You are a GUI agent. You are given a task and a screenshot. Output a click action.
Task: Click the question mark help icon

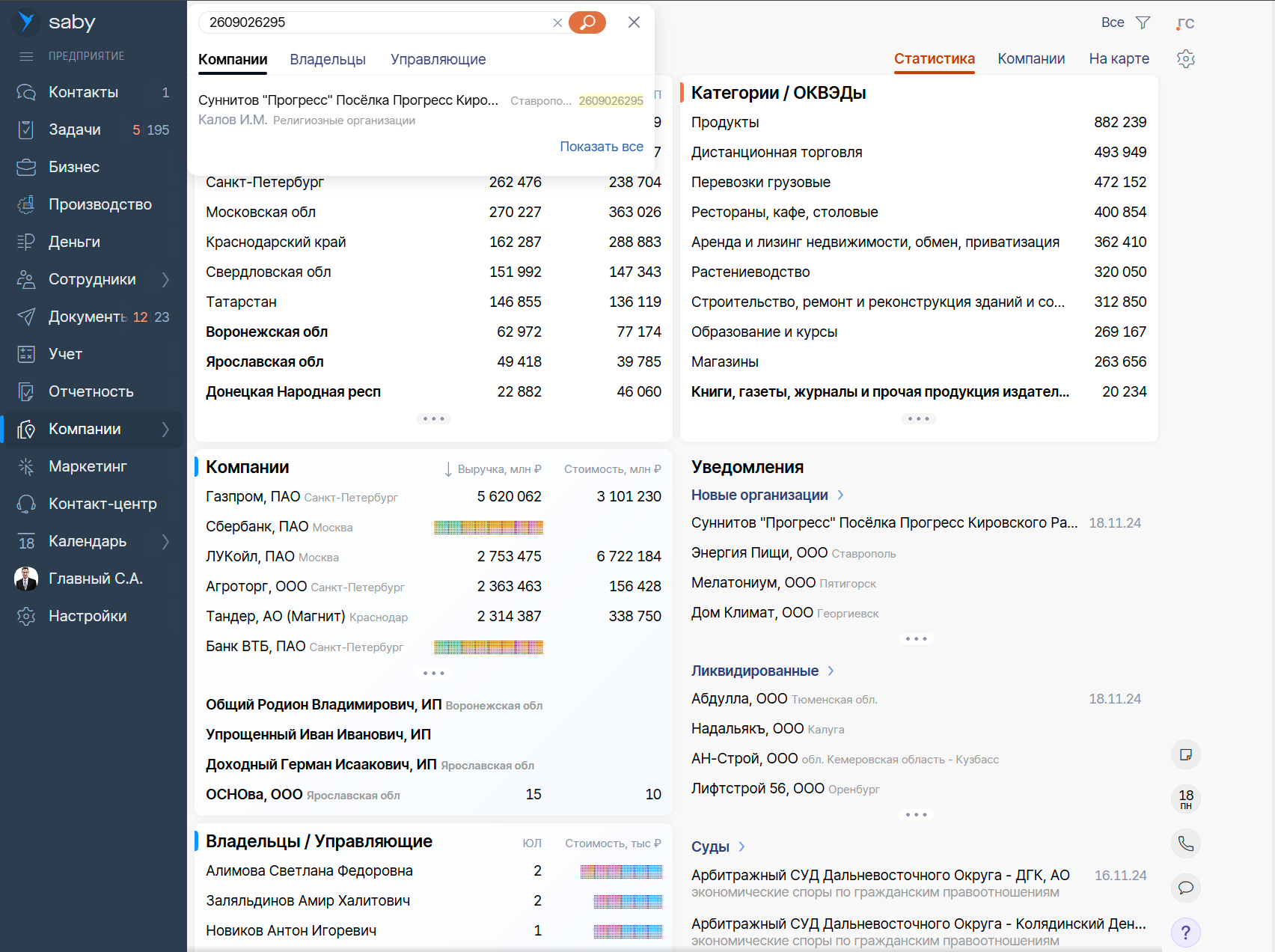click(x=1185, y=933)
